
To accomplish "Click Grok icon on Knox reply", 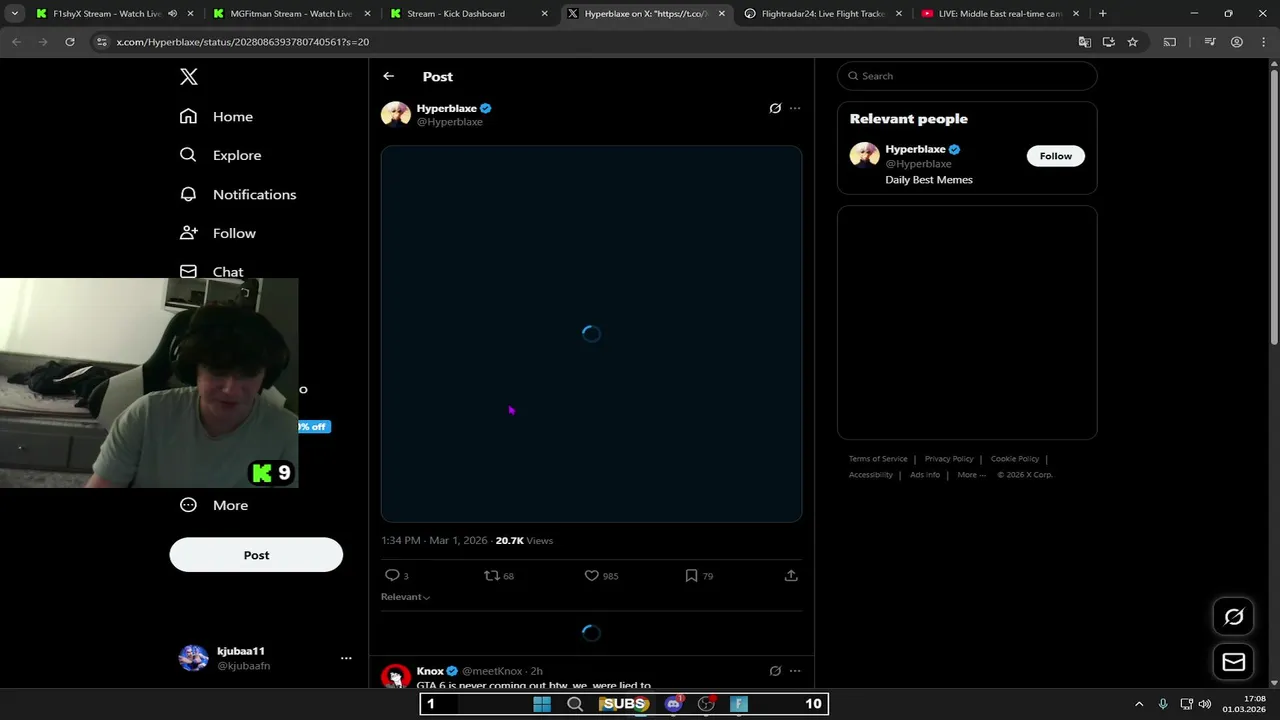I will pos(775,671).
